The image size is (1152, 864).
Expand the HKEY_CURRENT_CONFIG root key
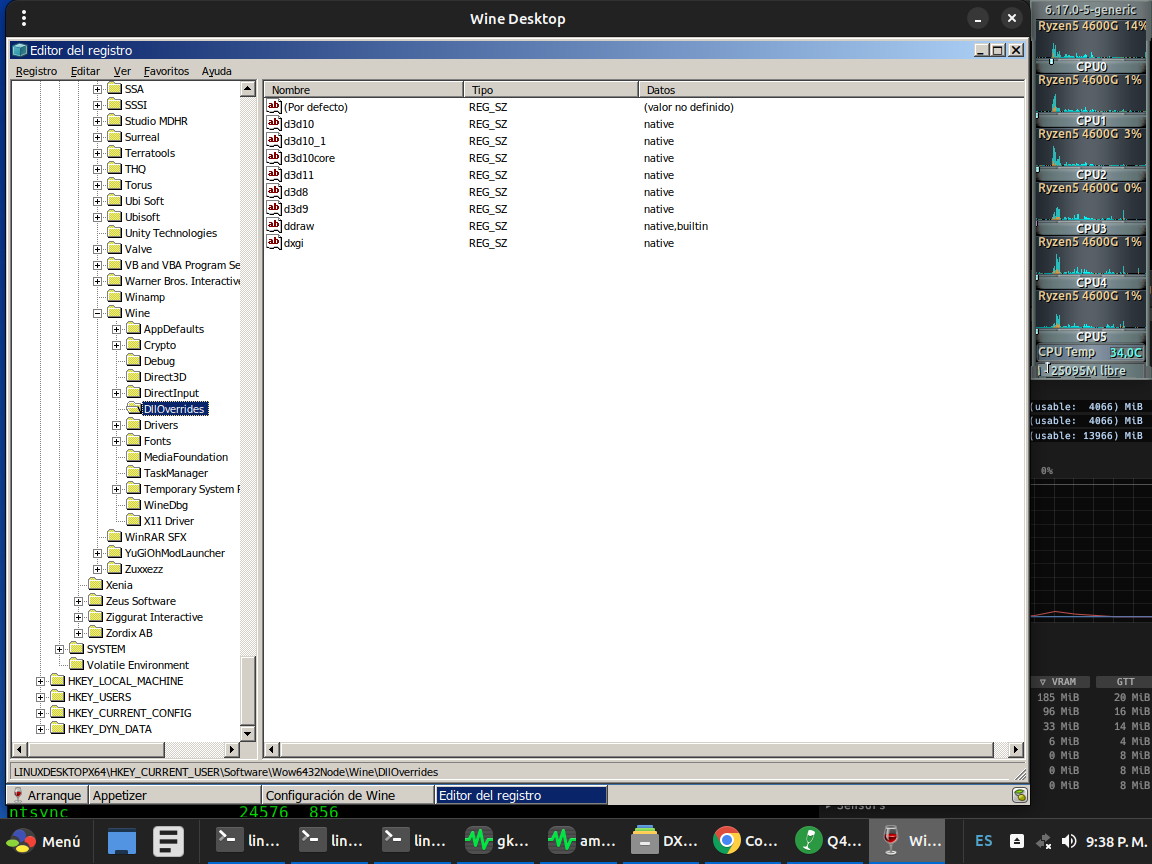pyautogui.click(x=40, y=713)
